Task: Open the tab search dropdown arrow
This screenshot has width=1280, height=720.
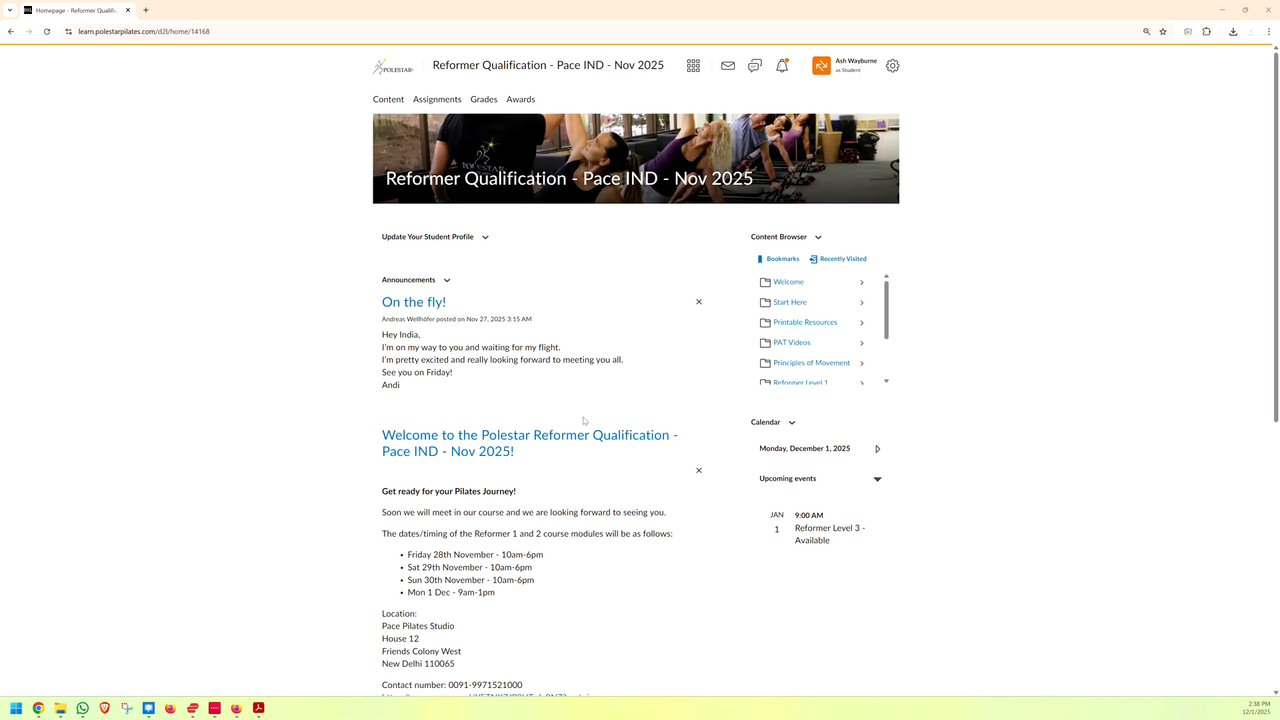Action: coord(10,10)
